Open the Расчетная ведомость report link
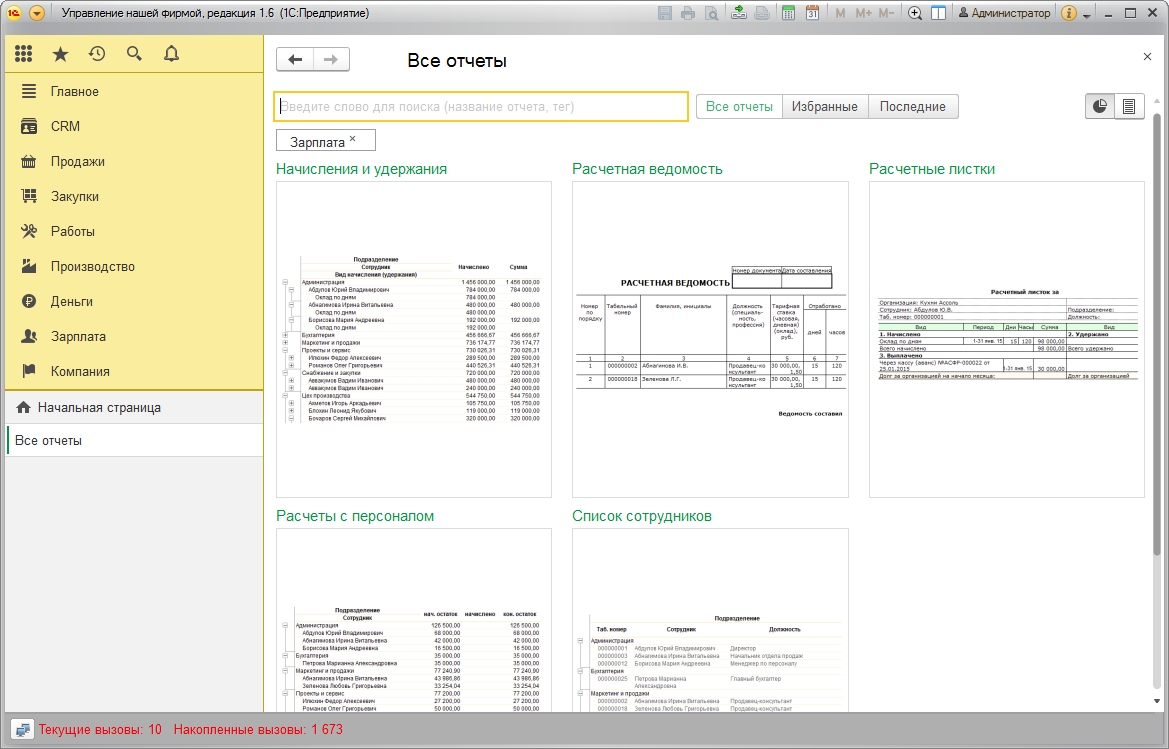The height and width of the screenshot is (749, 1169). pos(647,169)
